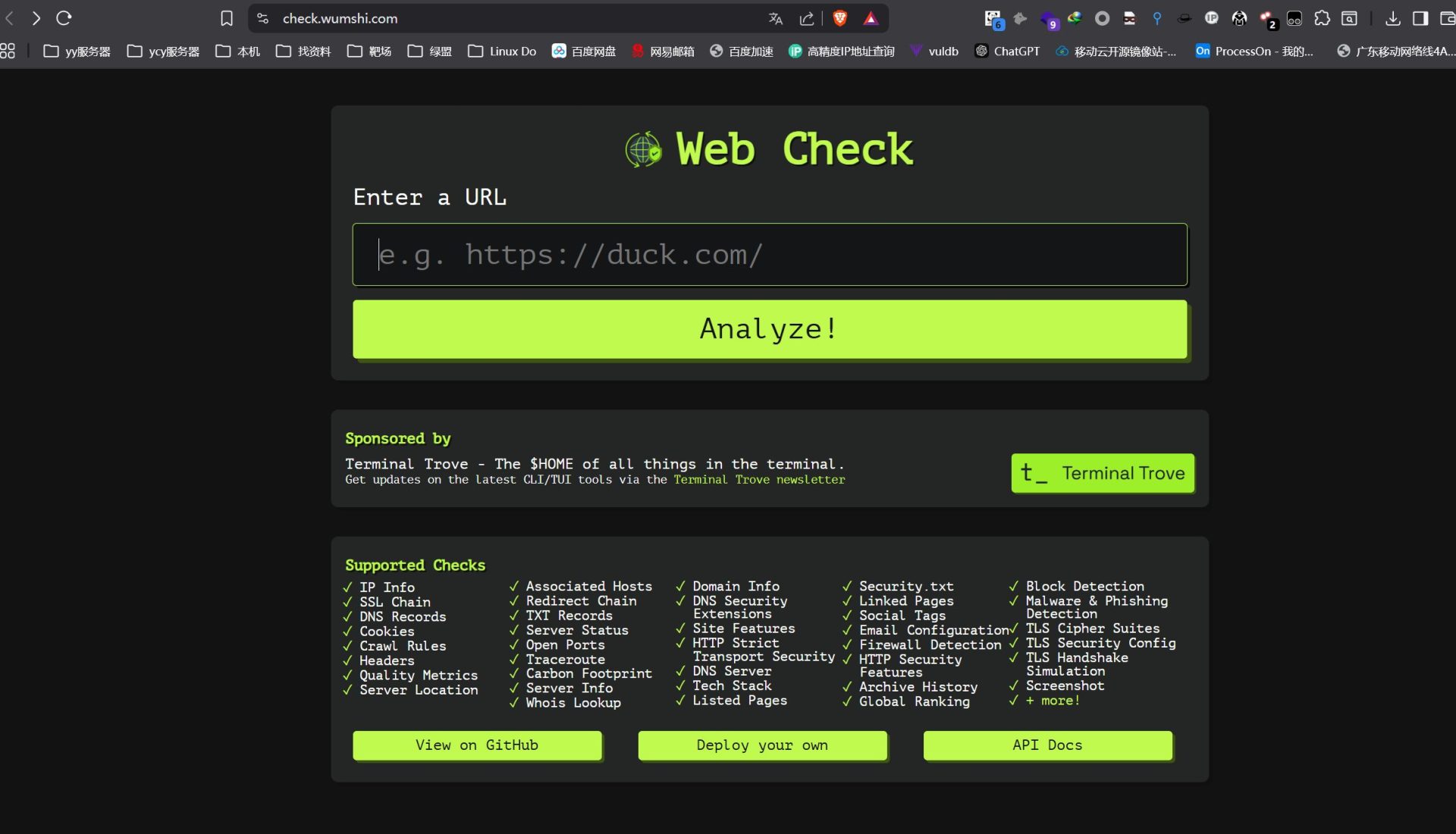Screen dimensions: 1456x834
Task: Open Brave Shields panel
Action: (x=839, y=18)
